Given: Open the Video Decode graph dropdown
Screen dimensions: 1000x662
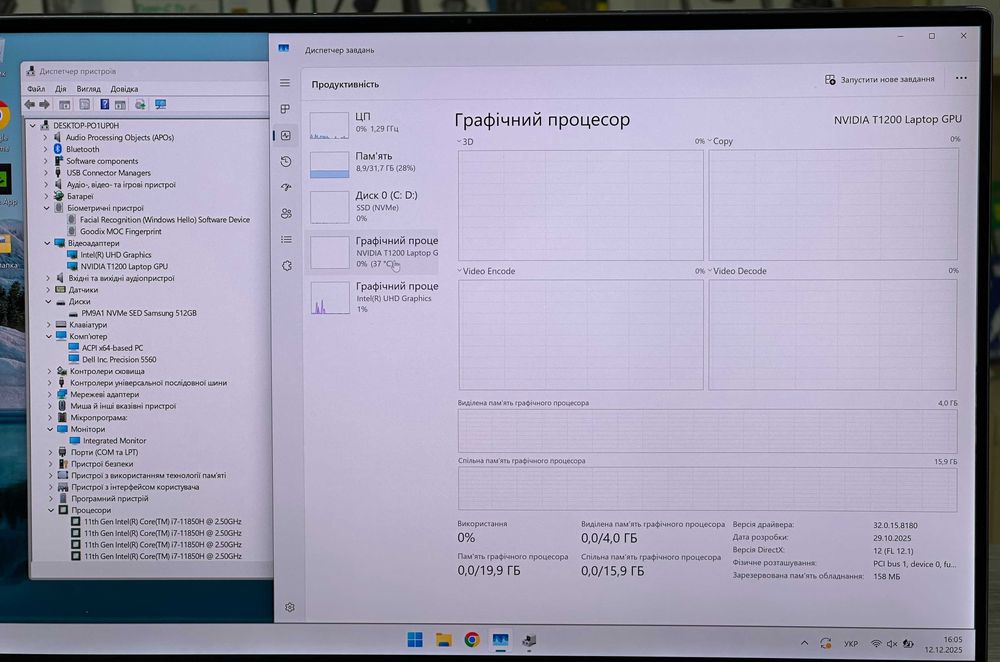Looking at the screenshot, I should [737, 271].
